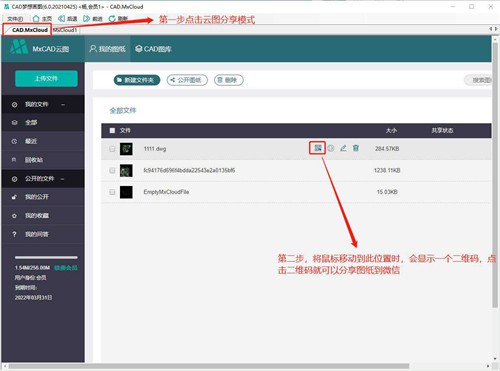This screenshot has height=371, width=500.
Task: Click the 删除 delete button above the list
Action: coord(229,80)
